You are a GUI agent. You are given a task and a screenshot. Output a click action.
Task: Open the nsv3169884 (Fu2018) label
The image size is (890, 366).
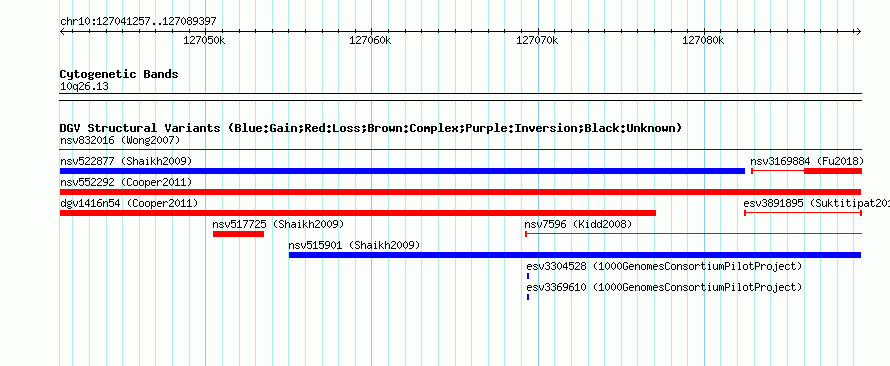tap(807, 161)
